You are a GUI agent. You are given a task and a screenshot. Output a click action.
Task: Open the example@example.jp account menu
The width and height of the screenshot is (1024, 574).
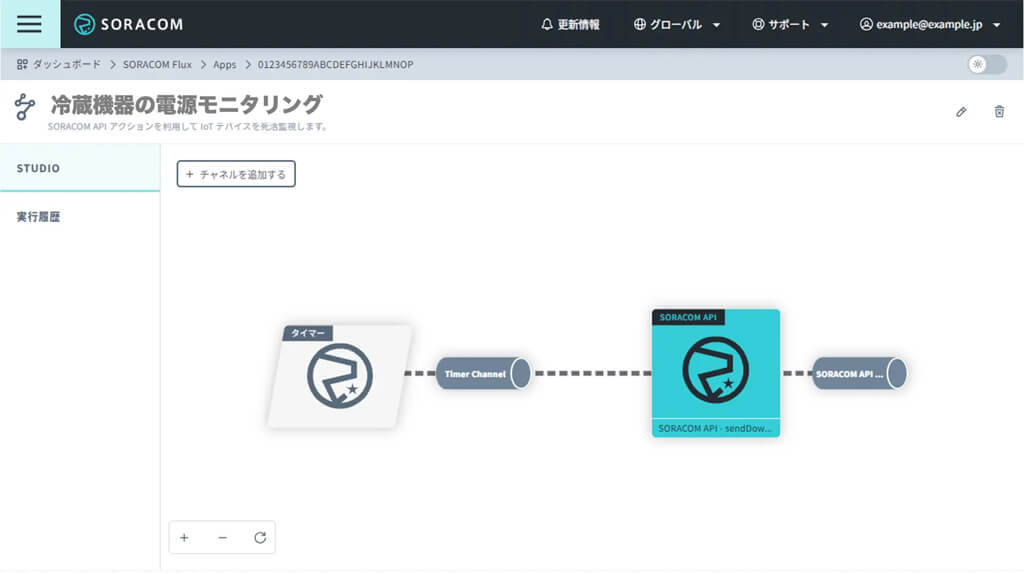[930, 24]
